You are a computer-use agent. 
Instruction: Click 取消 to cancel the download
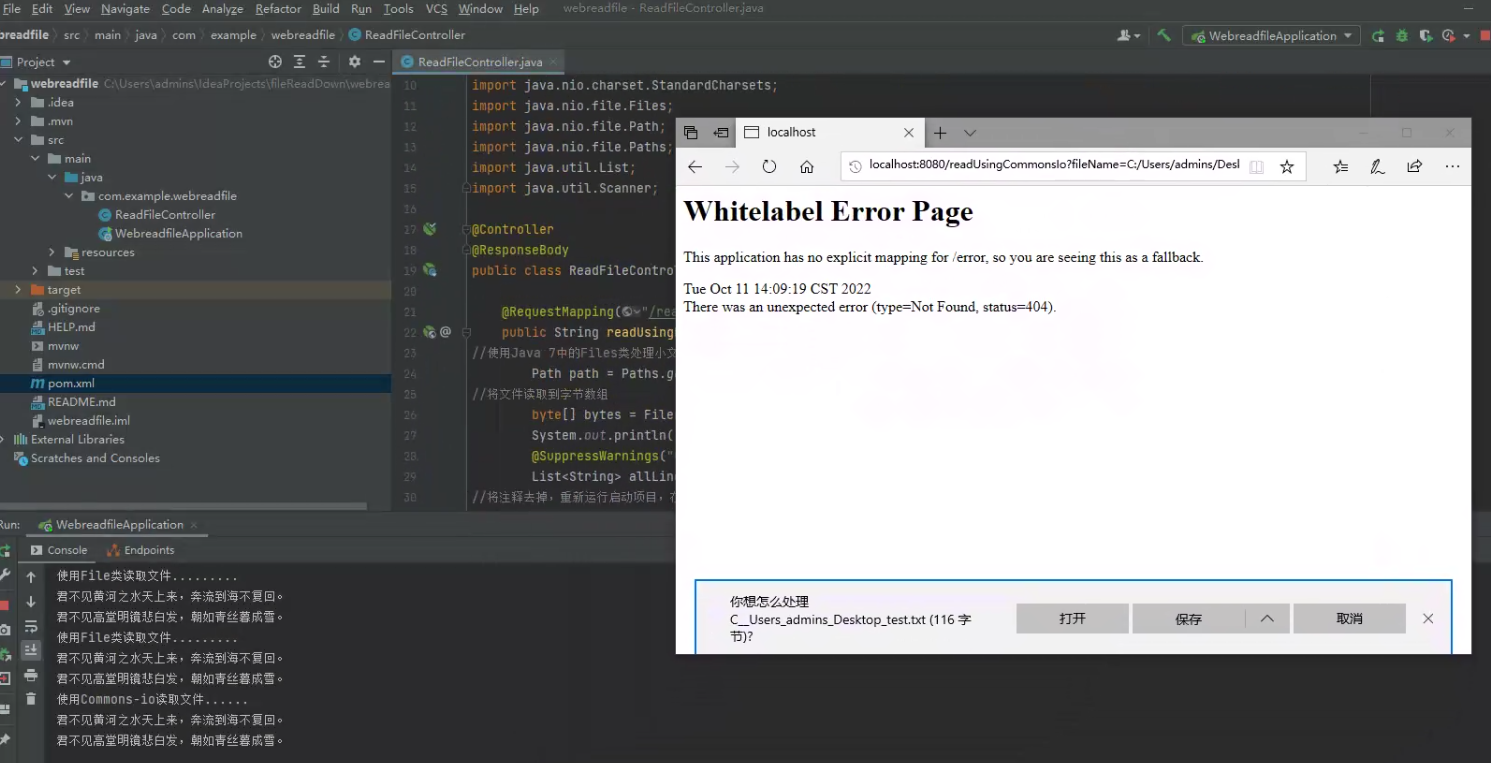[x=1349, y=619]
